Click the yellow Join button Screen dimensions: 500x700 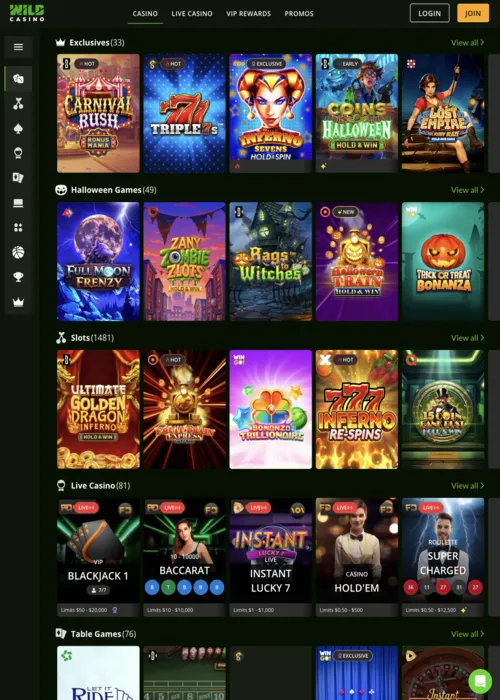pos(473,13)
